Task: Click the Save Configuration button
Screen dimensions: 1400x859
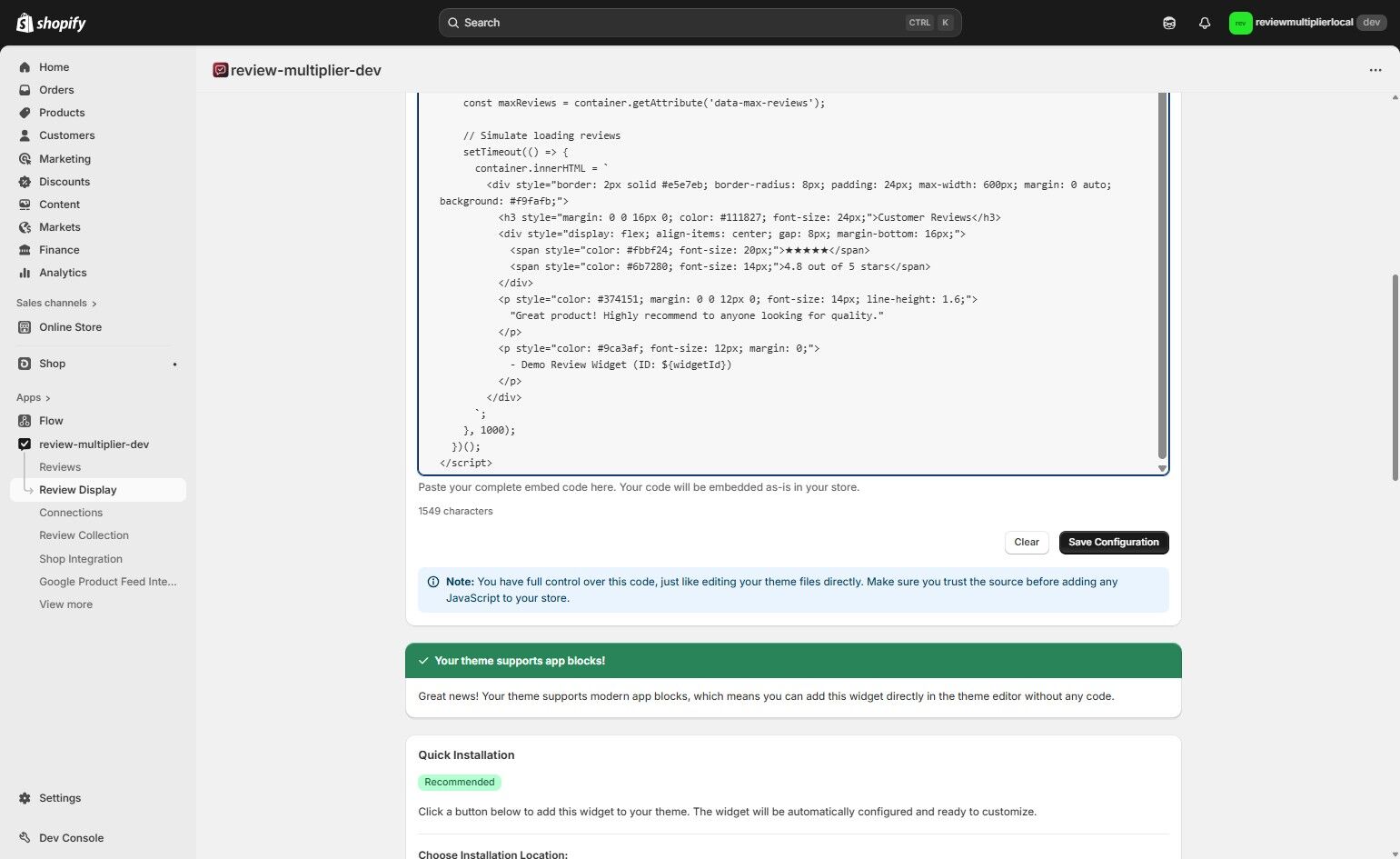Action: [x=1114, y=543]
